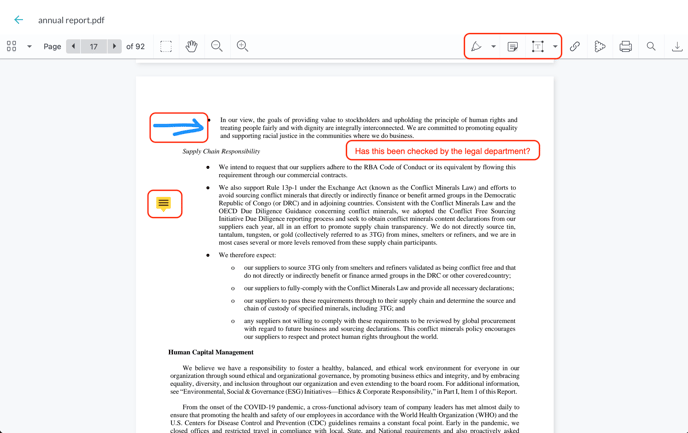
Task: Select the marquee selection tool
Action: (166, 46)
